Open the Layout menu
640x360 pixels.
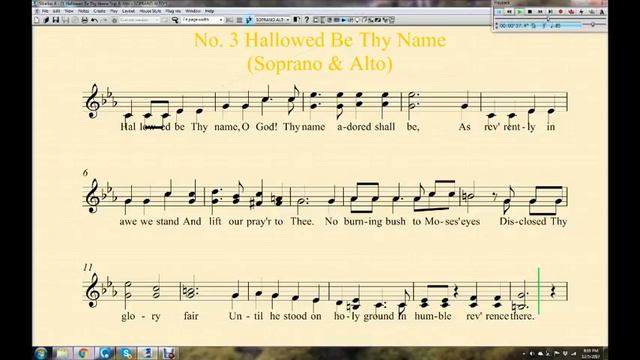pos(129,11)
